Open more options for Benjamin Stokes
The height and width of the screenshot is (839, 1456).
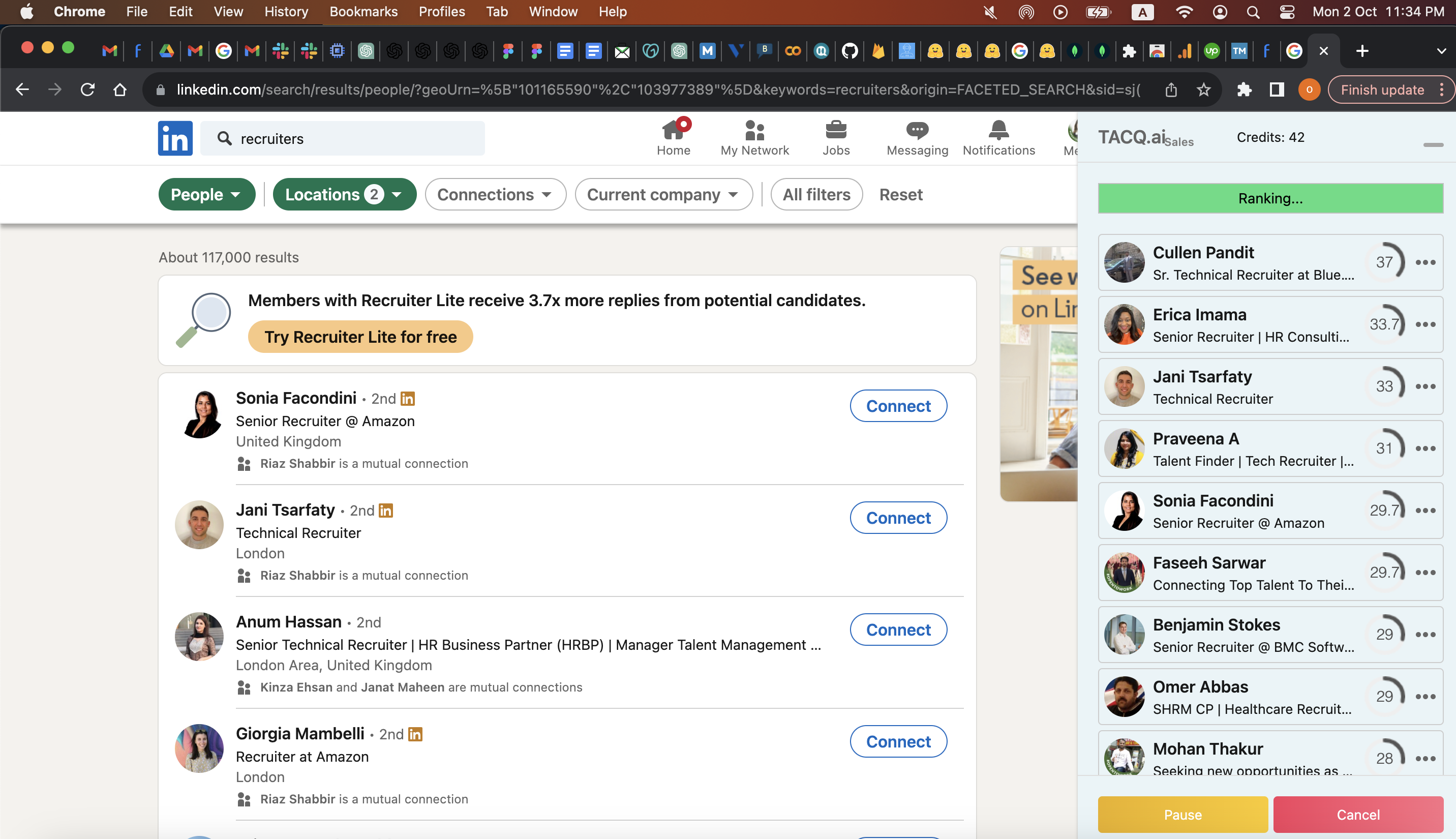[x=1425, y=635]
